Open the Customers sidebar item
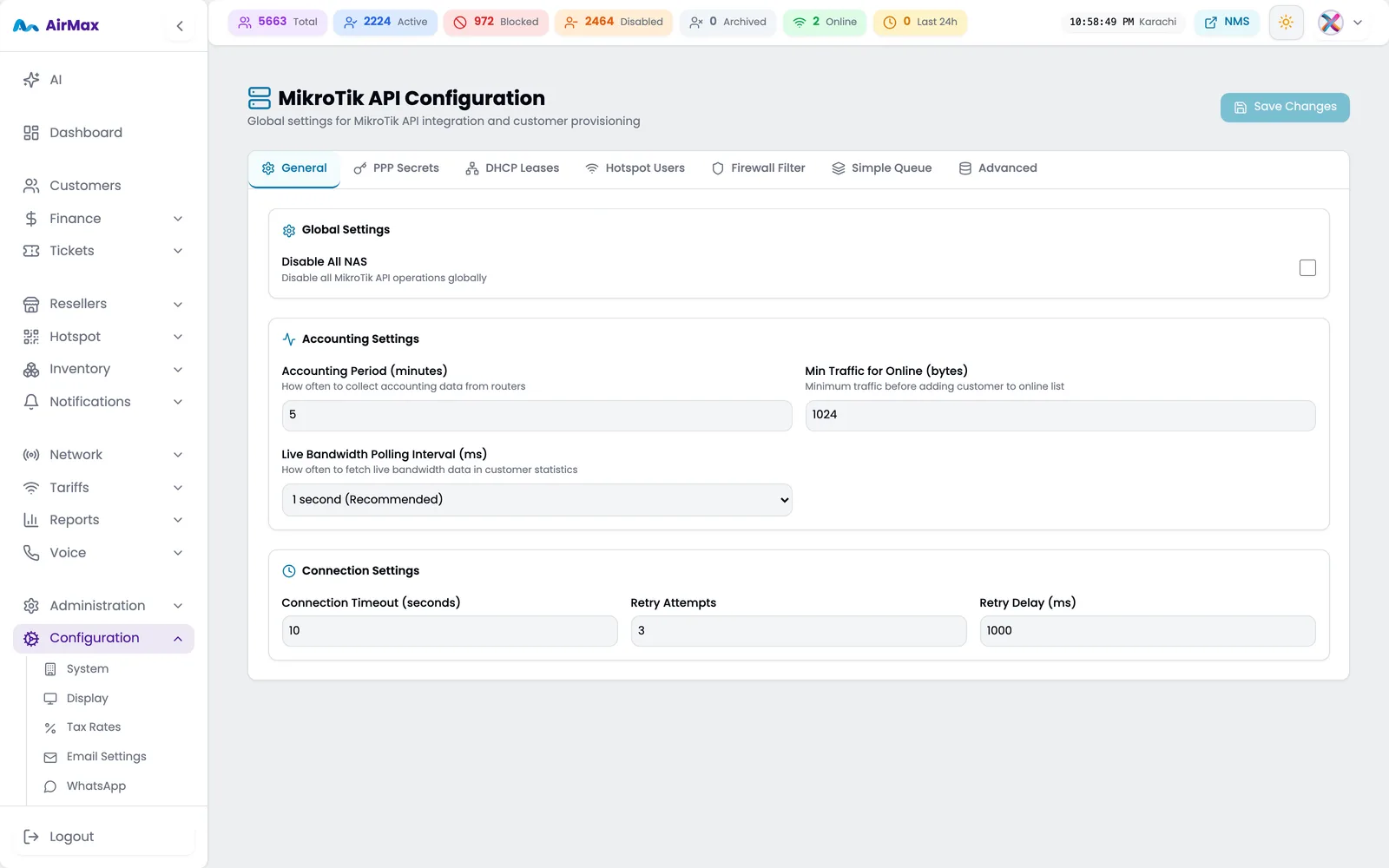Viewport: 1389px width, 868px height. (x=104, y=186)
